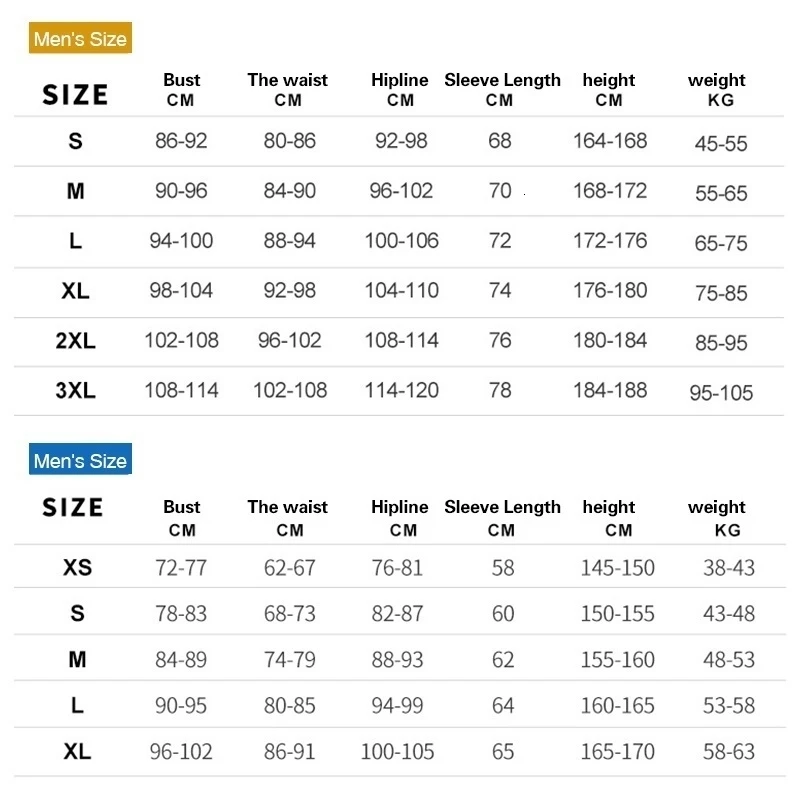800x800 pixels.
Task: Click the yellow Men's Size label
Action: [x=80, y=38]
